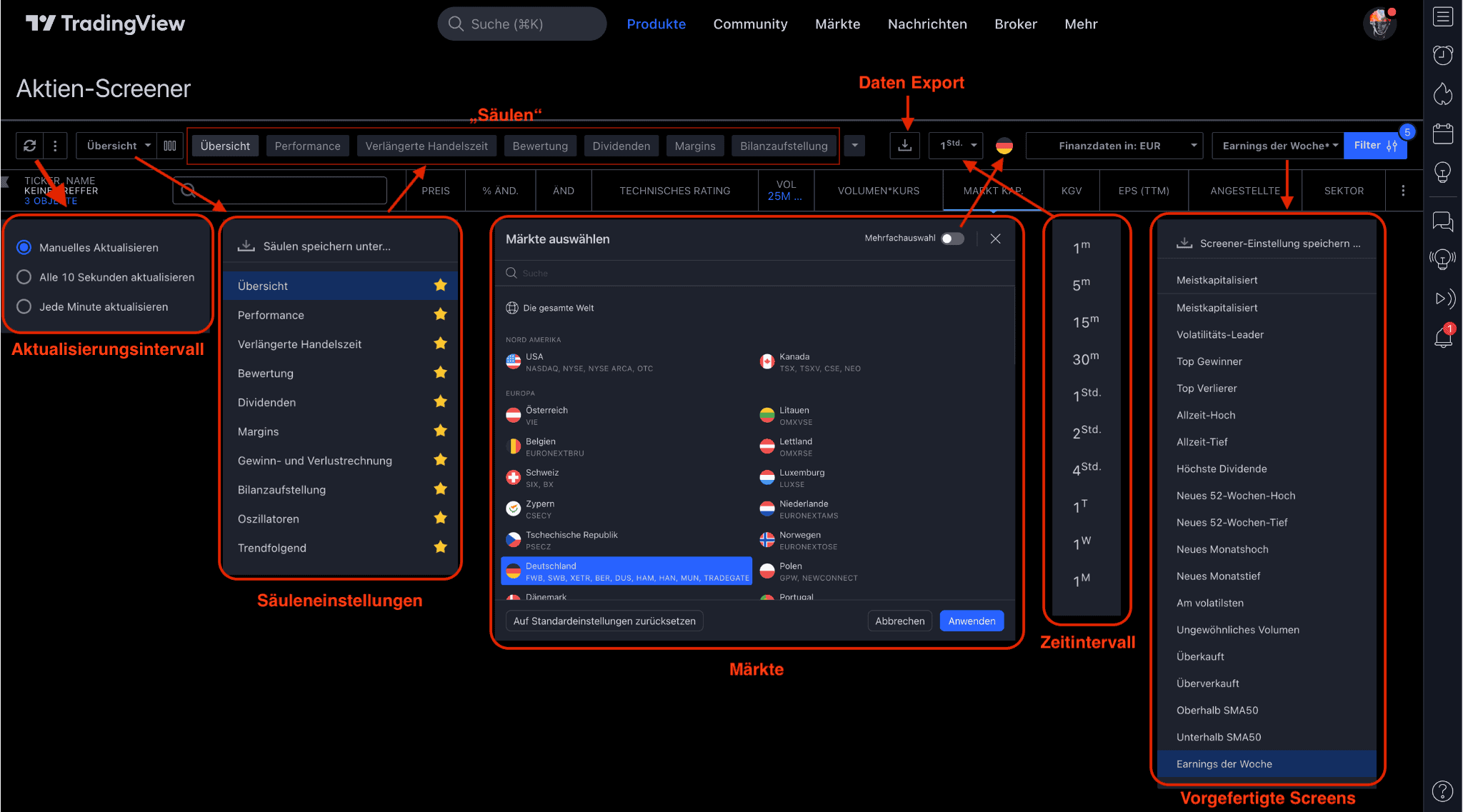Switch to the Dividenden column tab
The image size is (1463, 812).
(x=621, y=145)
